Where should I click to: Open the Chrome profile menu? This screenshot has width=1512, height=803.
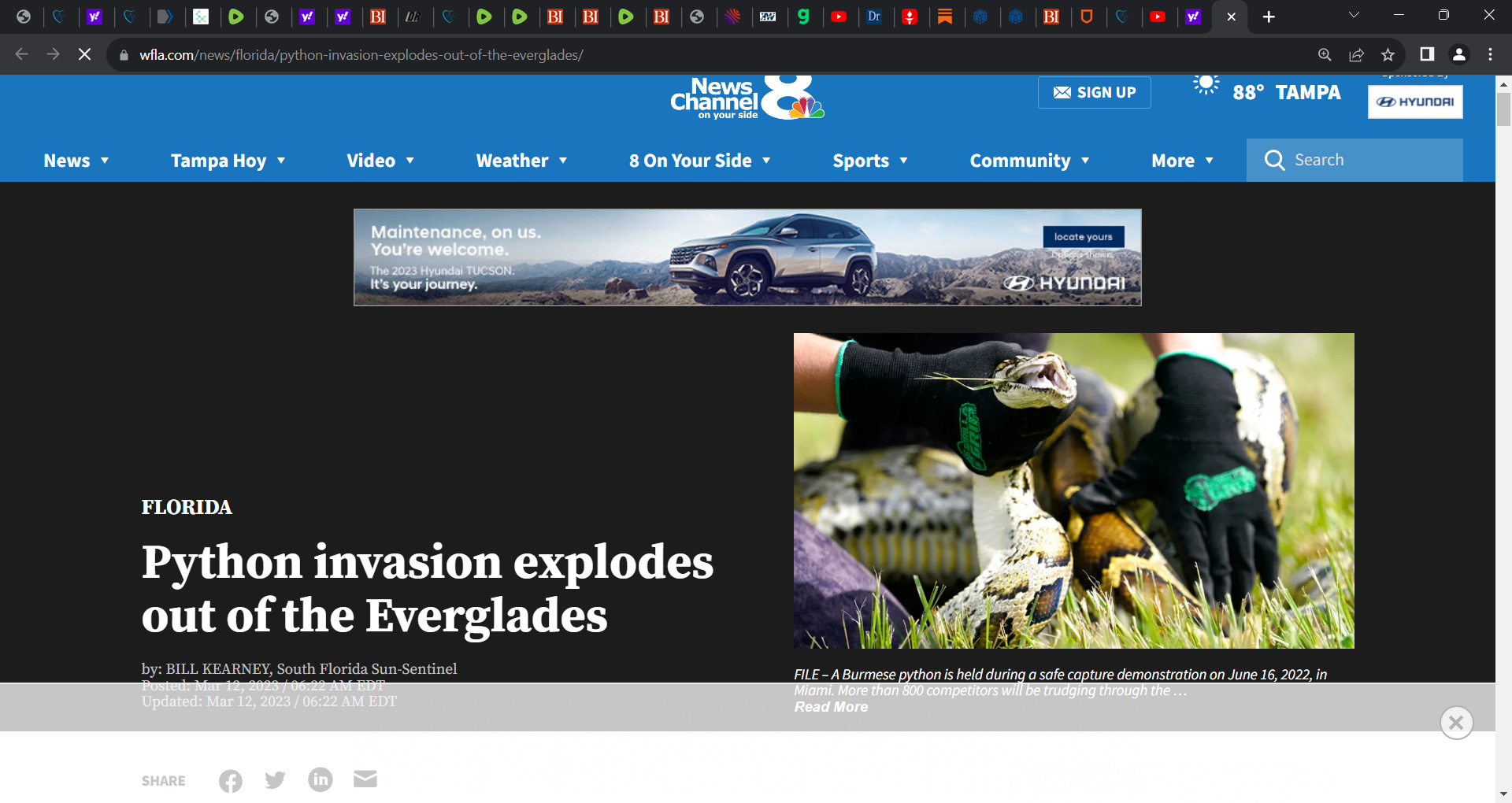1458,54
